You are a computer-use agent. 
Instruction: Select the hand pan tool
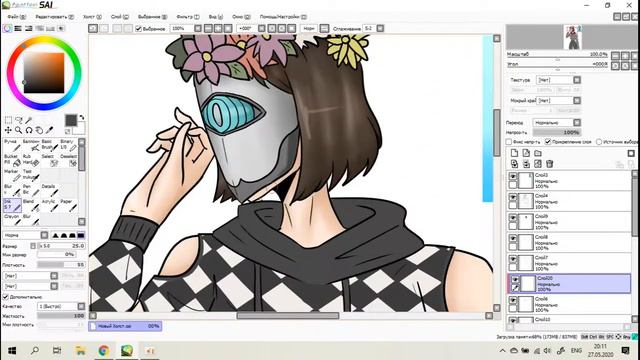[x=39, y=130]
